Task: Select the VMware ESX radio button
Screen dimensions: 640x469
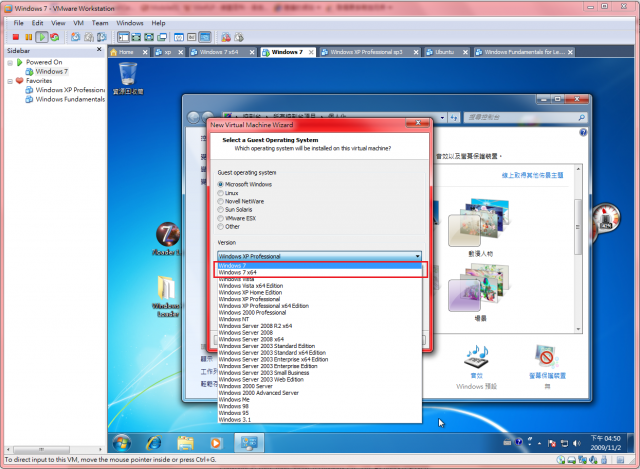Action: (220, 218)
